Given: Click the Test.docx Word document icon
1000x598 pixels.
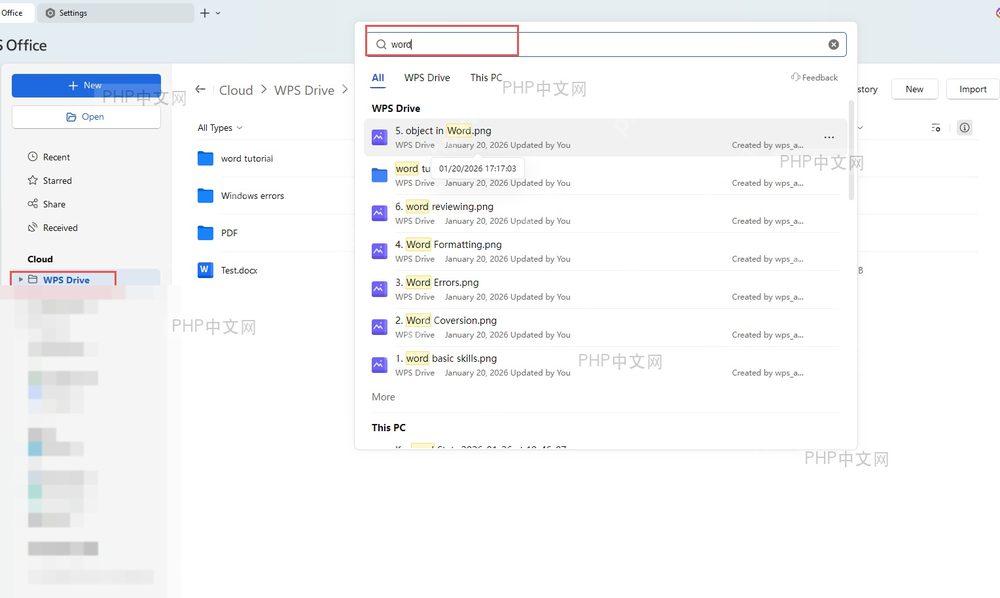Looking at the screenshot, I should pos(205,270).
